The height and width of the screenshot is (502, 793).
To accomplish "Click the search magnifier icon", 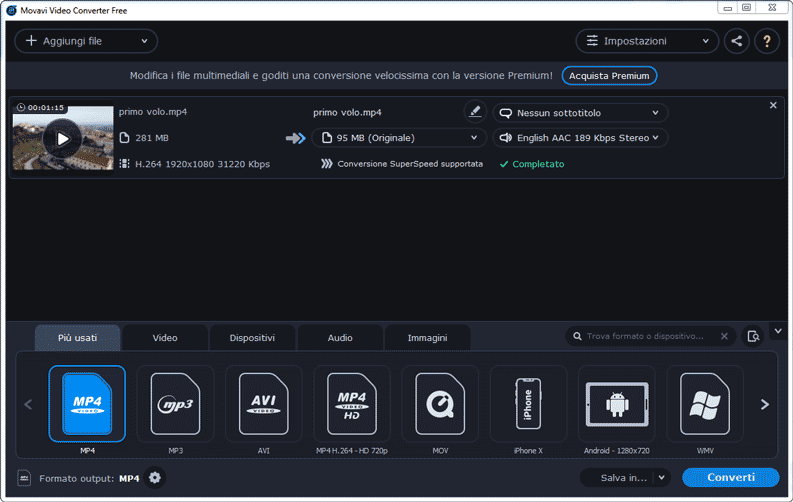I will pos(577,336).
